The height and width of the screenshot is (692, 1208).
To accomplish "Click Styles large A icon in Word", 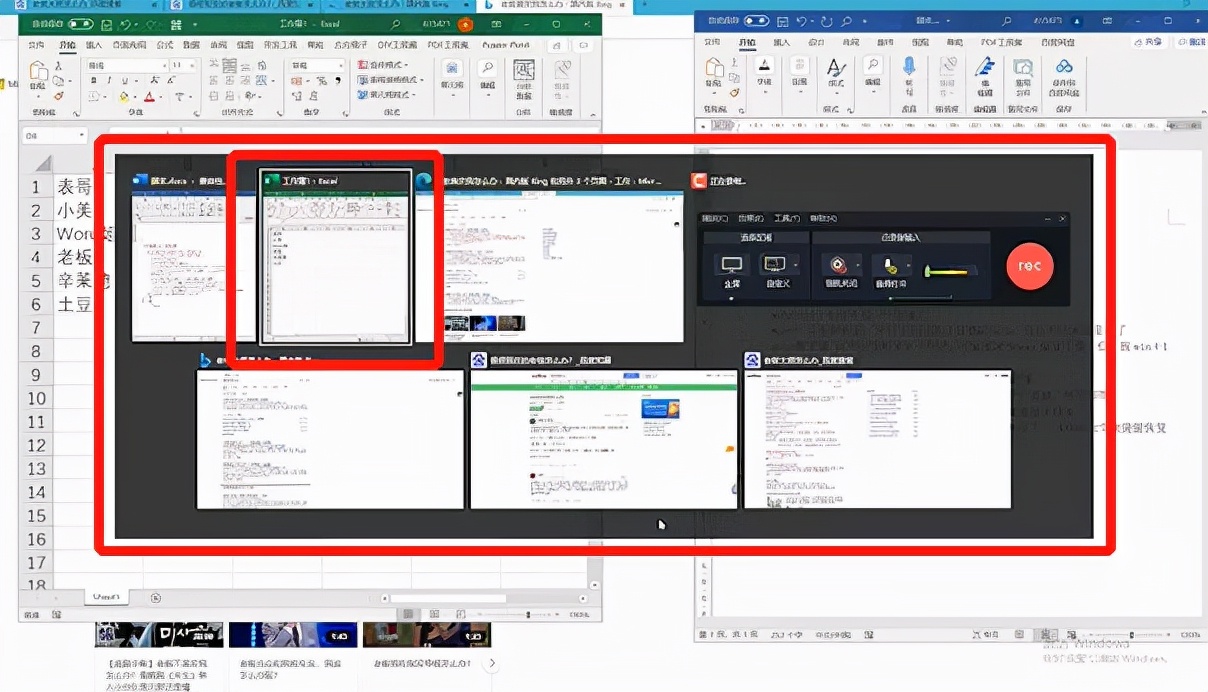I will click(x=836, y=67).
